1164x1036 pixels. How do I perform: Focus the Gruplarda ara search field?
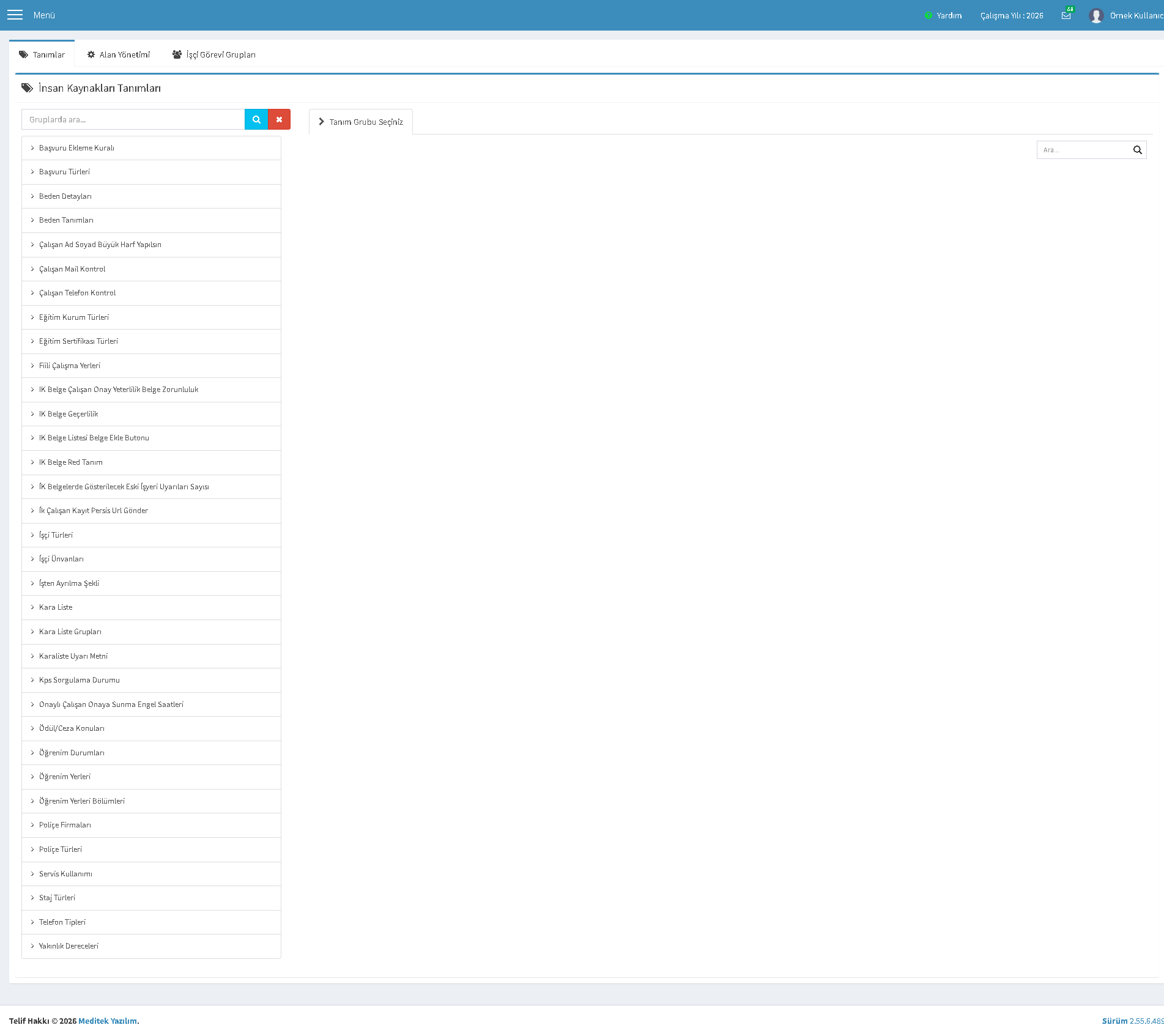tap(133, 119)
